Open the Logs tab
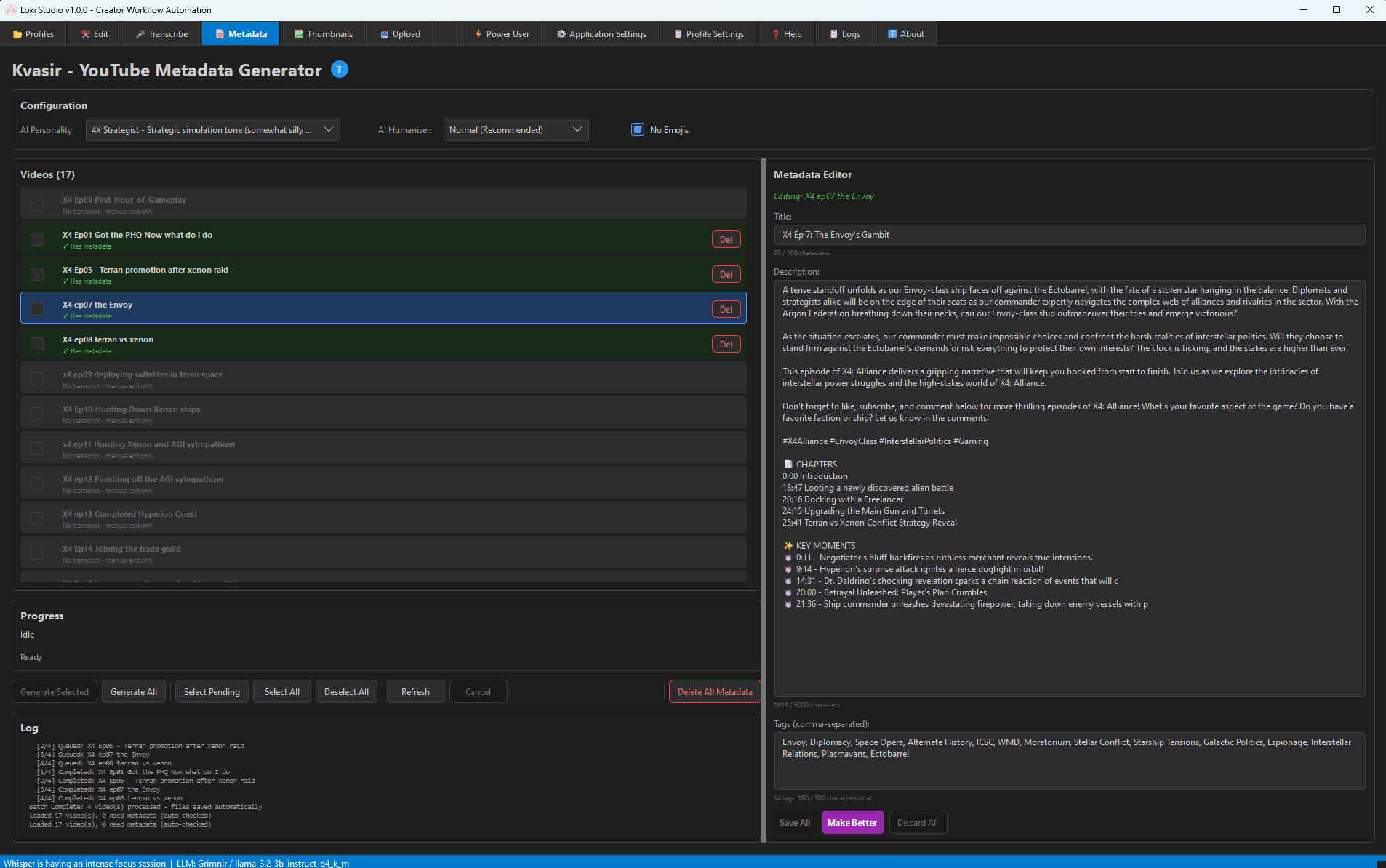This screenshot has height=868, width=1386. [845, 34]
